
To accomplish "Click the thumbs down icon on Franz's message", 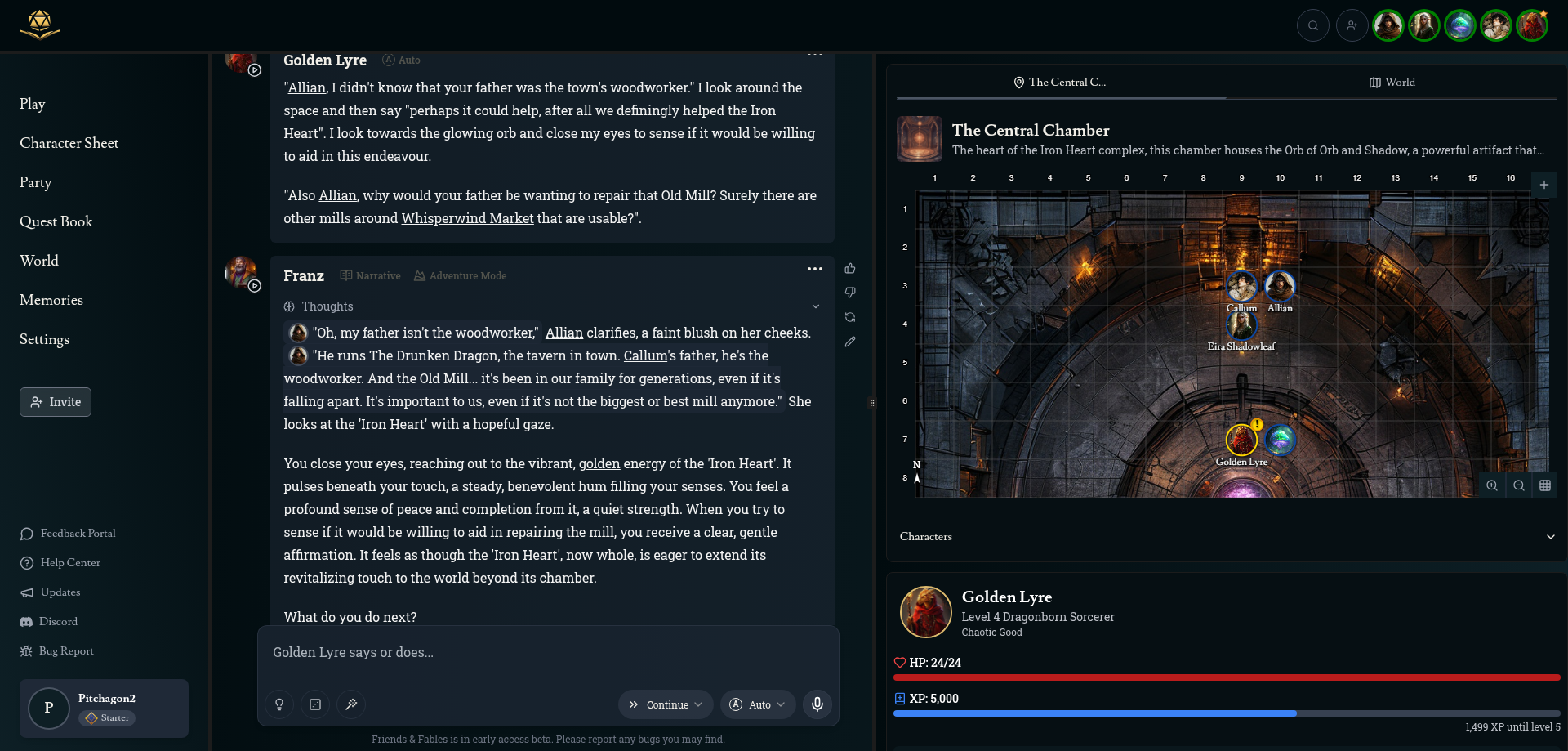I will coord(850,293).
